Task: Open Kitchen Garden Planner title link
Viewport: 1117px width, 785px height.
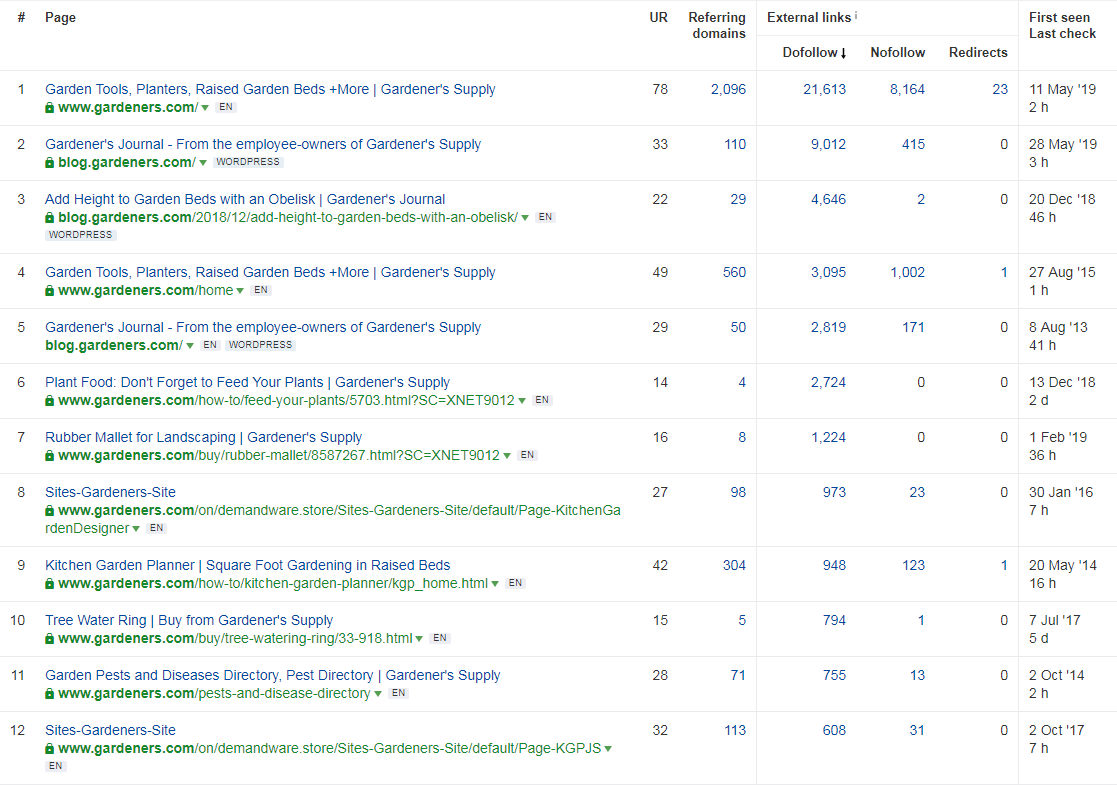Action: click(x=247, y=566)
